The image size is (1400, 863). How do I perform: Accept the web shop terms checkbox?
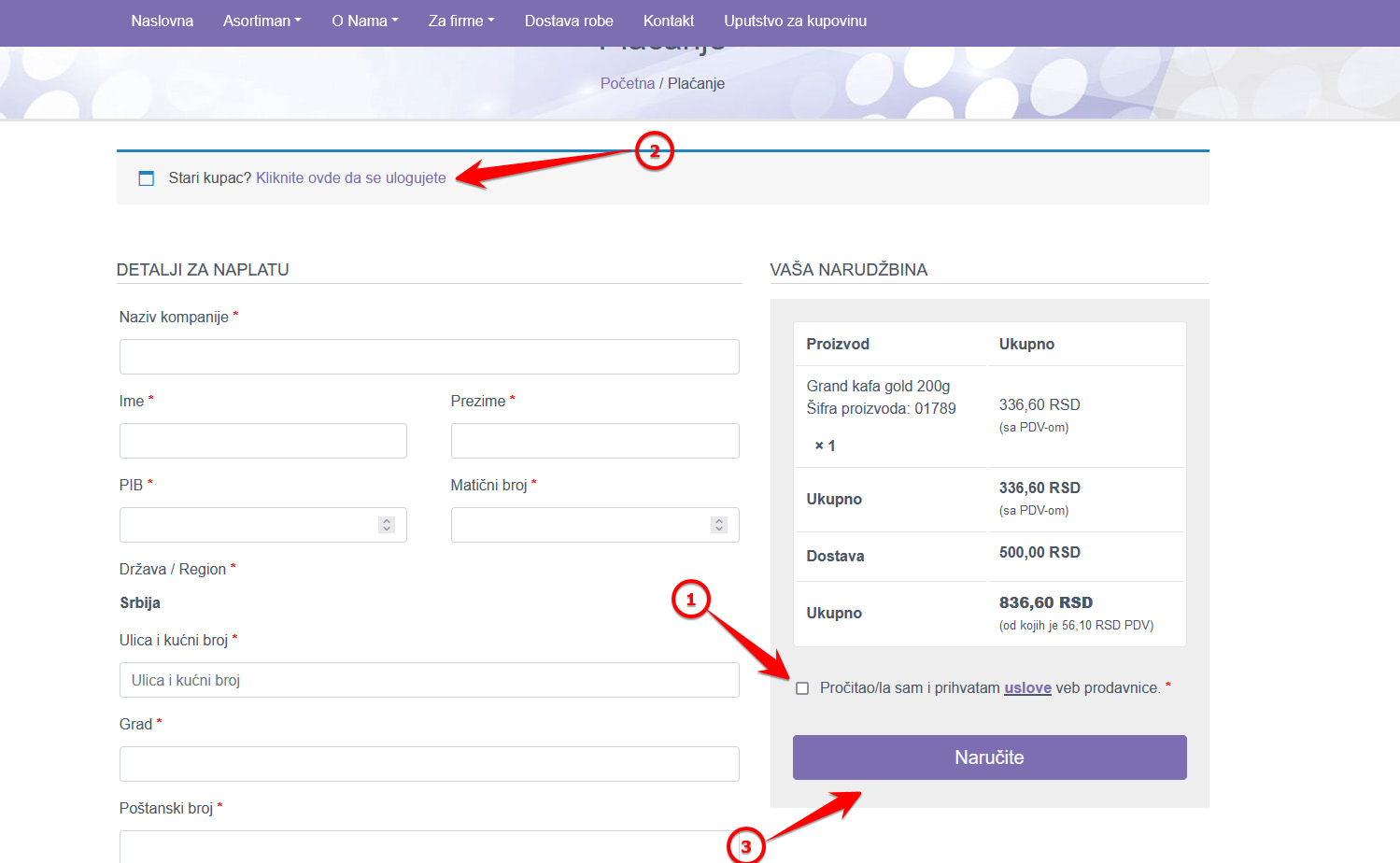click(802, 688)
